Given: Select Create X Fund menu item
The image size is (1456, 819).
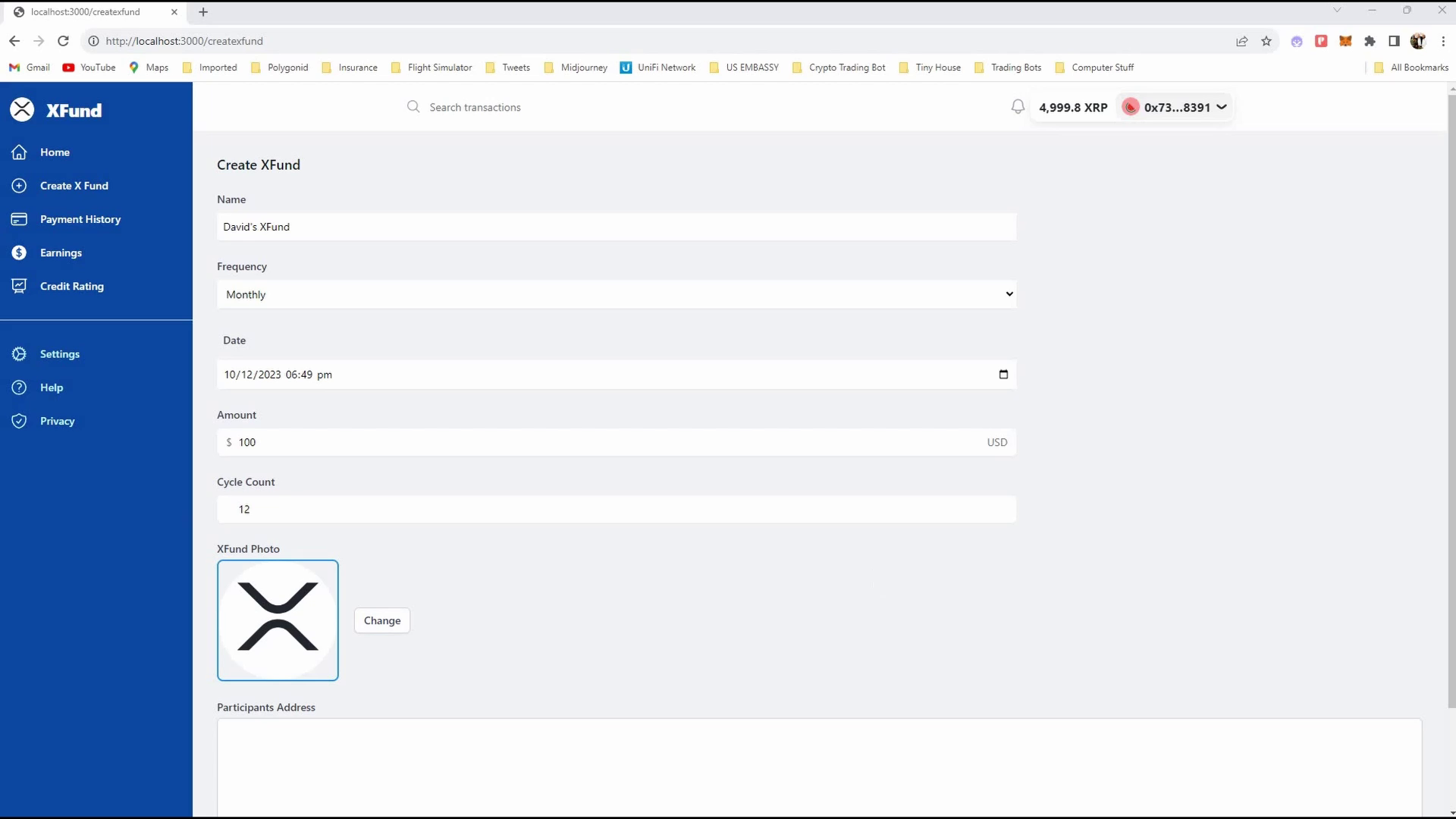Looking at the screenshot, I should coord(74,186).
